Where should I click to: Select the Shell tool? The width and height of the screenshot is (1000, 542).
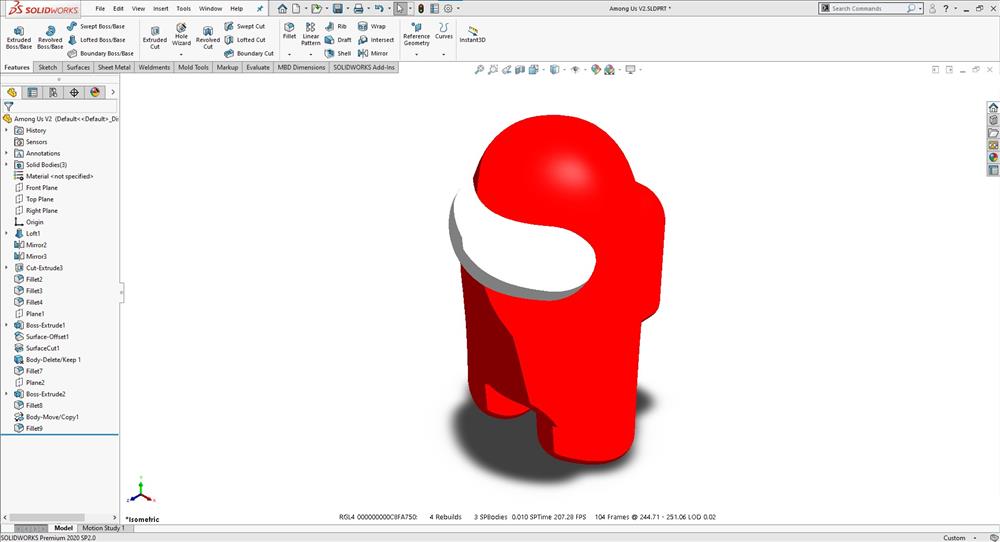coord(338,54)
